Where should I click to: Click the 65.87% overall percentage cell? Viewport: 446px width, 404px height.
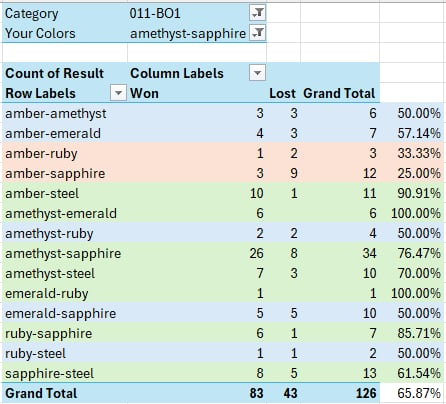click(x=412, y=393)
